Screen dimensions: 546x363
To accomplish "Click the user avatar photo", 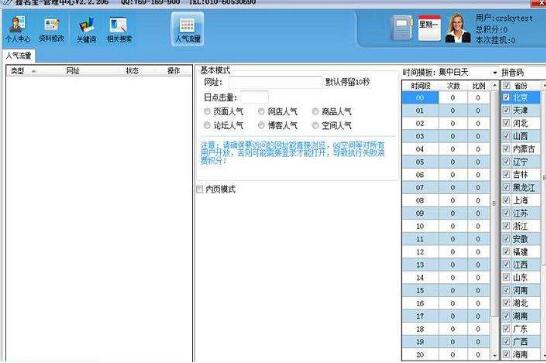I will coord(458,28).
